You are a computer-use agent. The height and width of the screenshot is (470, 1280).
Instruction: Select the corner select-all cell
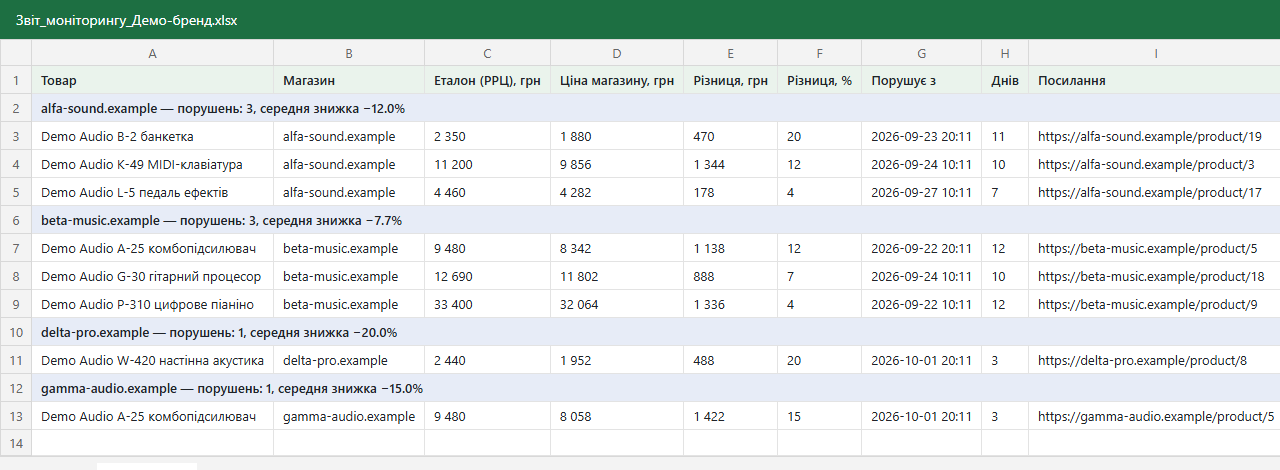tap(16, 53)
